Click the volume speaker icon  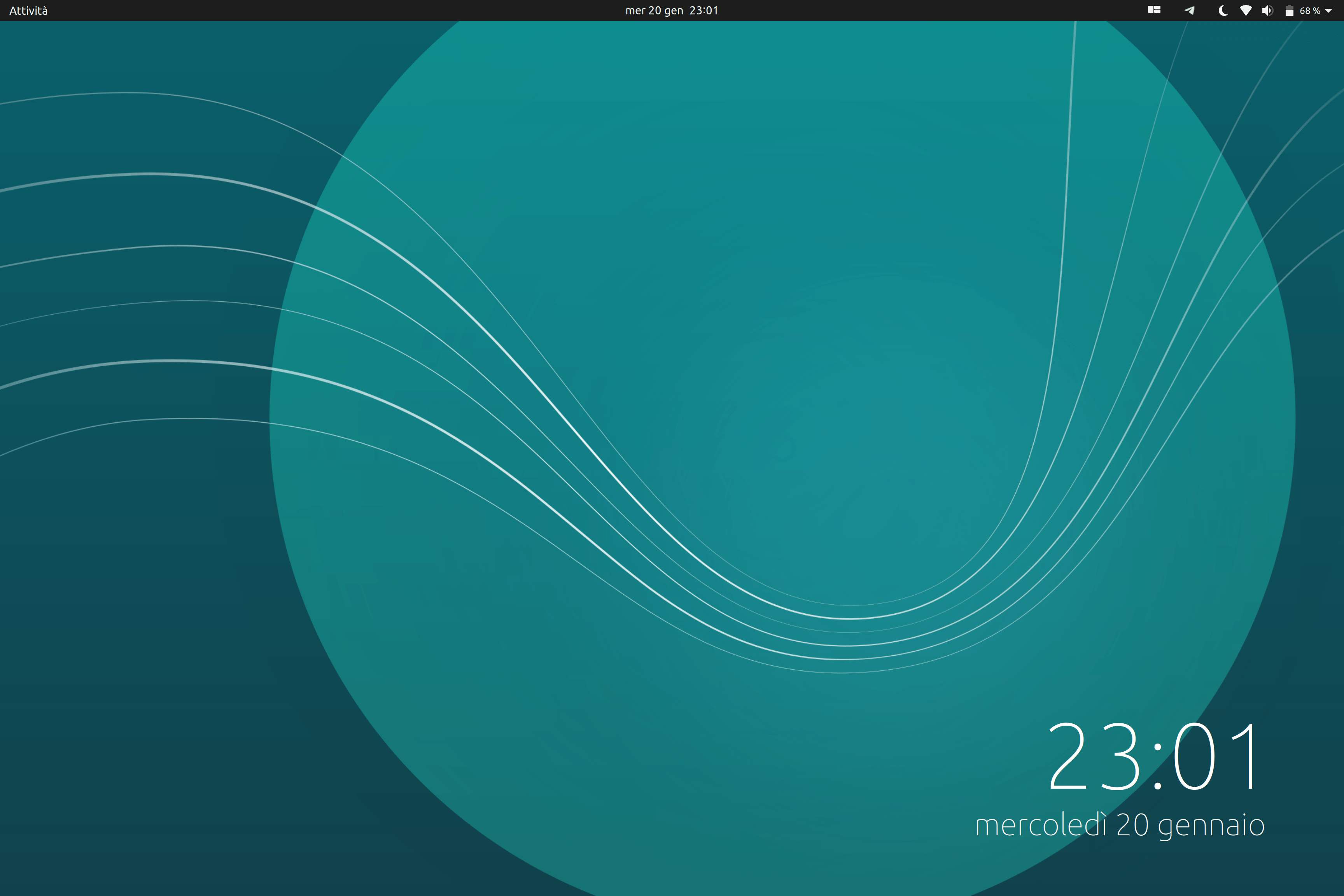(1267, 10)
